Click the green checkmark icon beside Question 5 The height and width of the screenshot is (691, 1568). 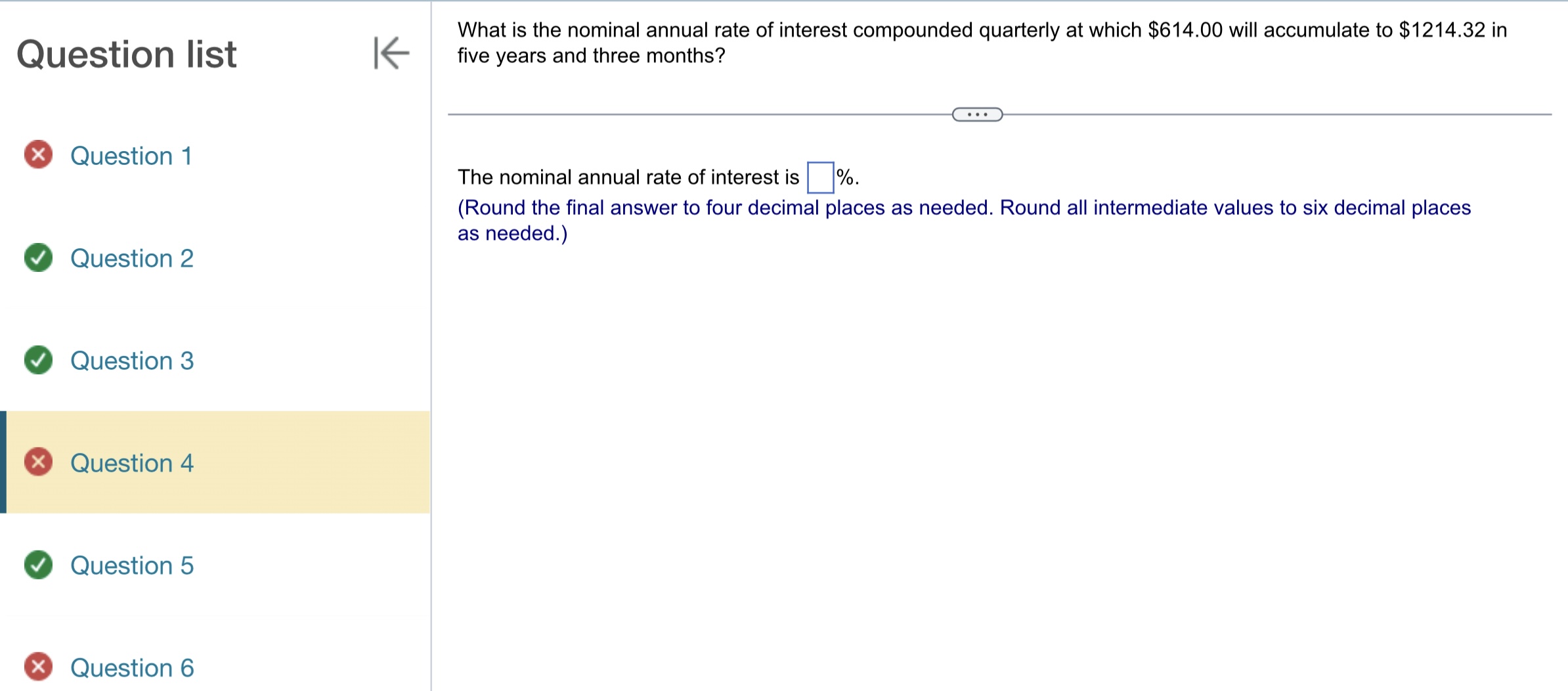tap(38, 566)
